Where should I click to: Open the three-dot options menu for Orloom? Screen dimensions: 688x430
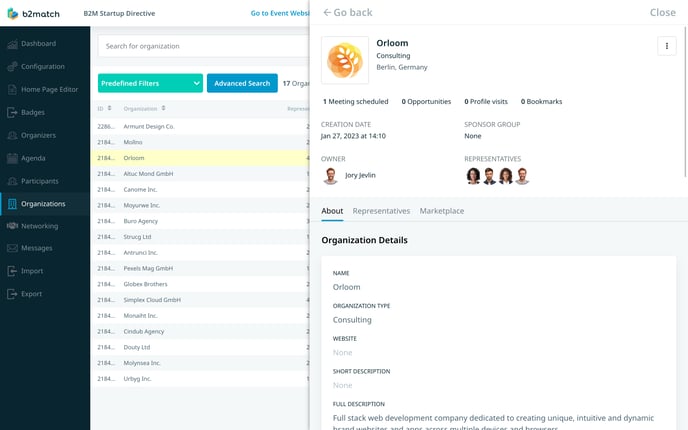(x=666, y=46)
